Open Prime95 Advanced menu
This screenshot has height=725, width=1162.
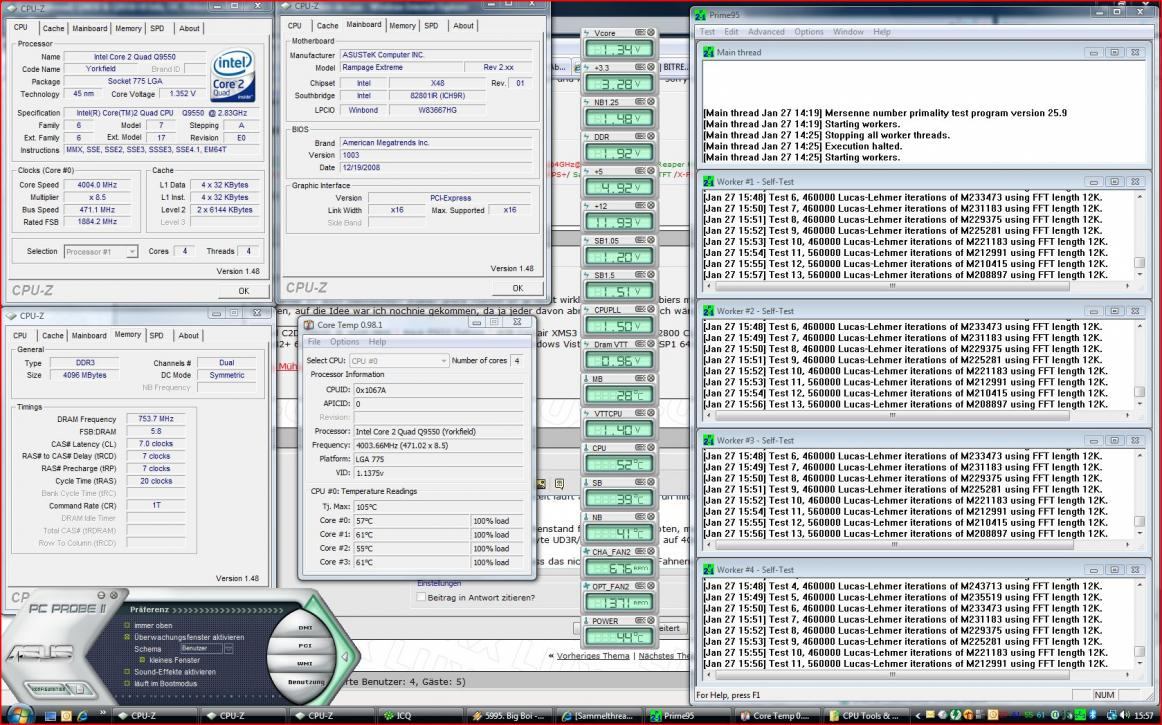(x=766, y=32)
